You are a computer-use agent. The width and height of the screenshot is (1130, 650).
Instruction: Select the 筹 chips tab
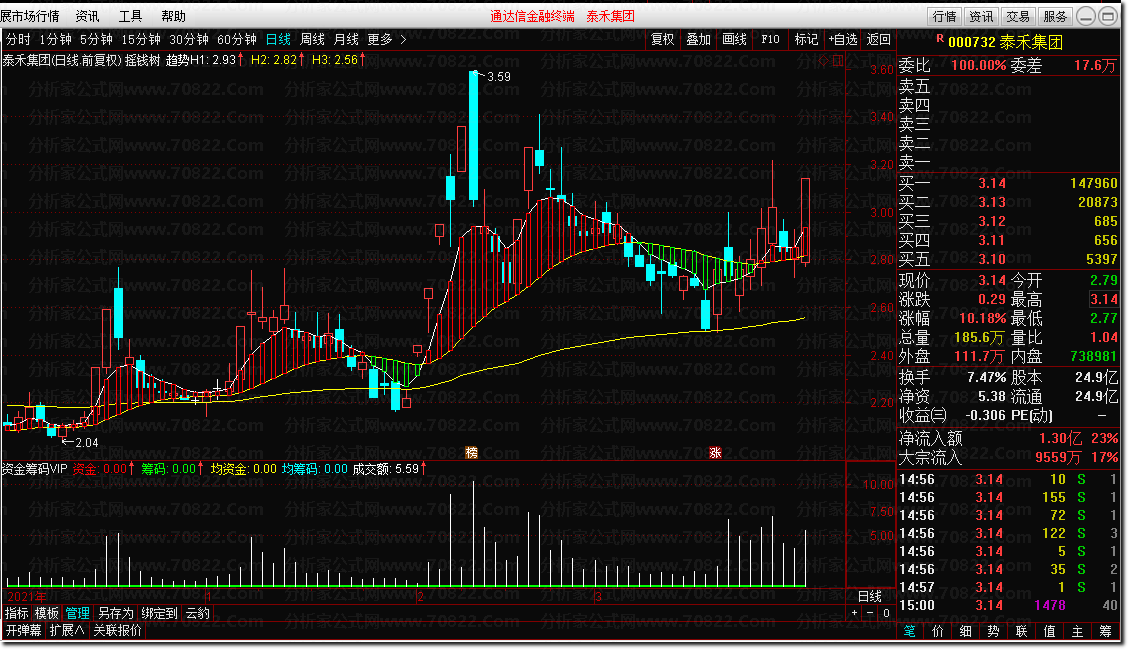coord(1105,631)
